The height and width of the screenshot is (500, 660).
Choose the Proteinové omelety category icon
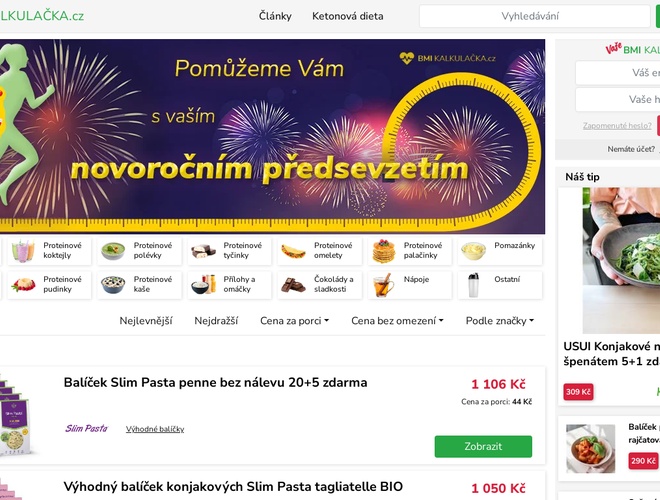click(x=293, y=252)
